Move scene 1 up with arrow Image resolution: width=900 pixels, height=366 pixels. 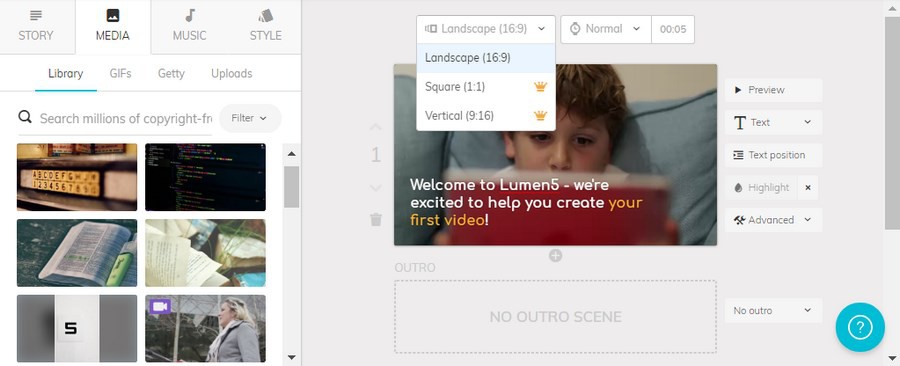(x=375, y=126)
